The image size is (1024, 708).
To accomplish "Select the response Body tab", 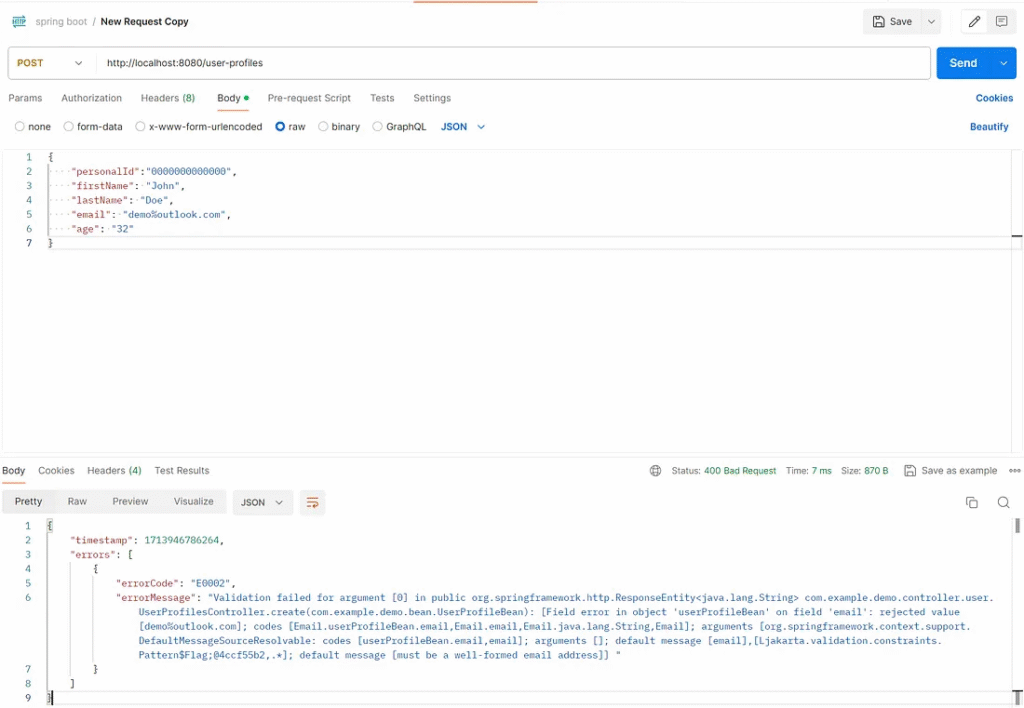I will coord(14,470).
